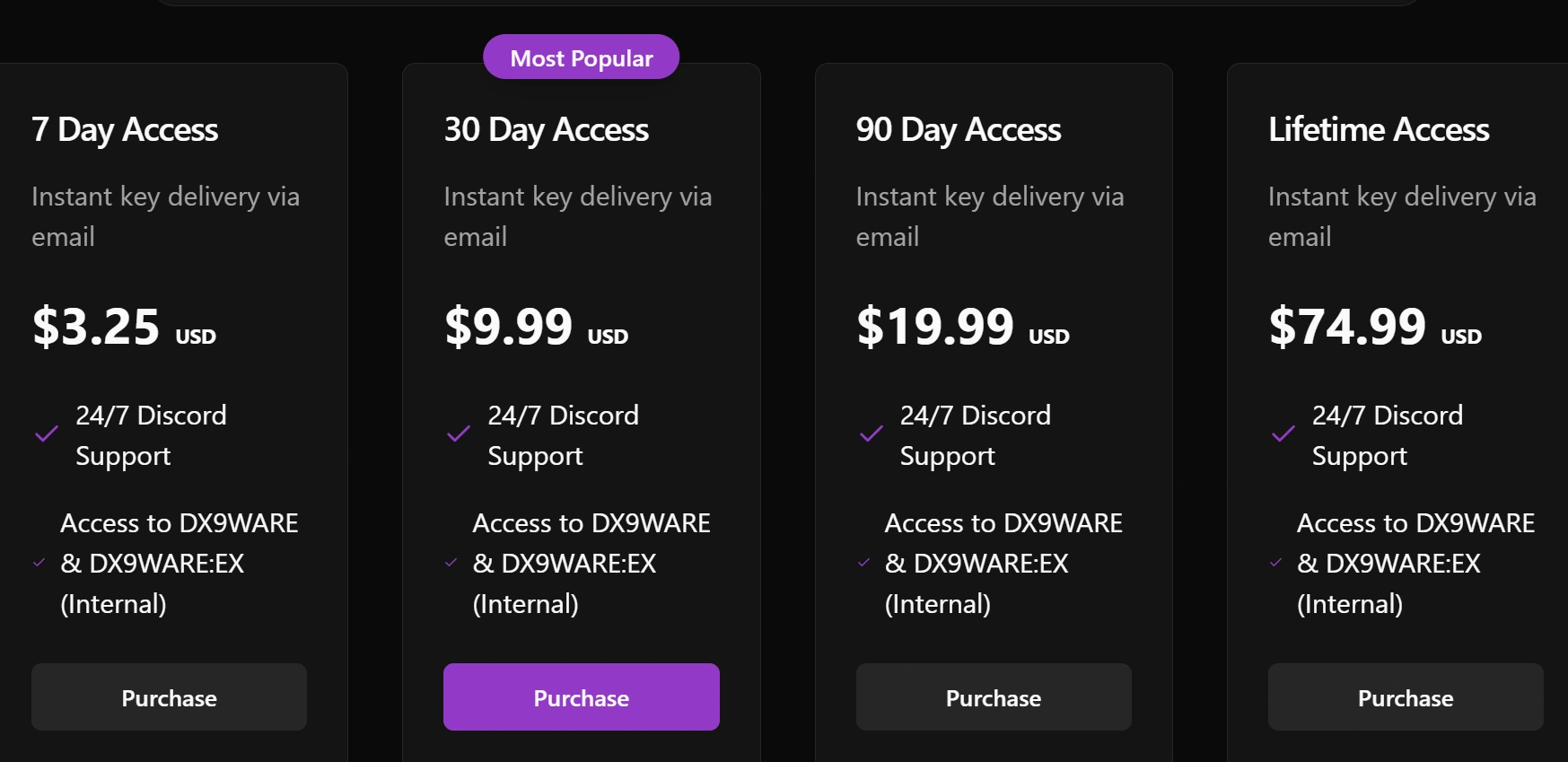Purchase the 30 Day Access plan
The height and width of the screenshot is (762, 1568).
pos(581,697)
